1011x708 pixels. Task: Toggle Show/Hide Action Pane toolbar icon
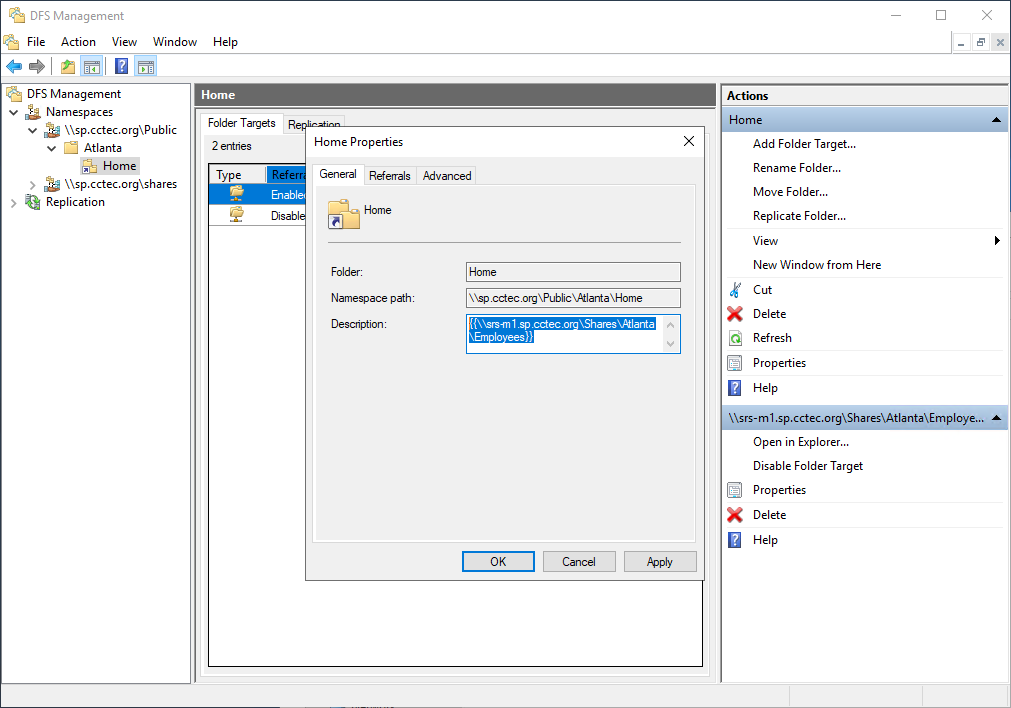pyautogui.click(x=146, y=67)
